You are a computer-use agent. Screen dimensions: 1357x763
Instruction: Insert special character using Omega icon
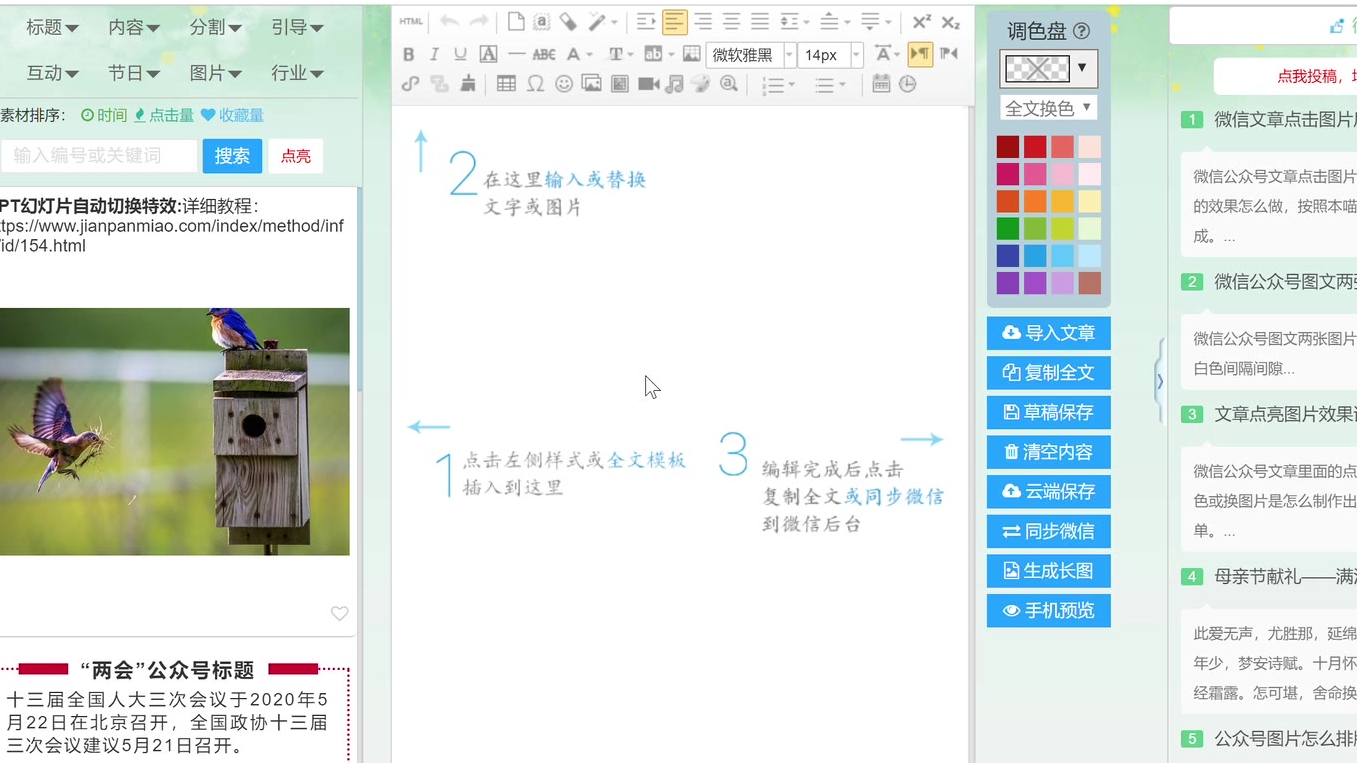pyautogui.click(x=535, y=84)
